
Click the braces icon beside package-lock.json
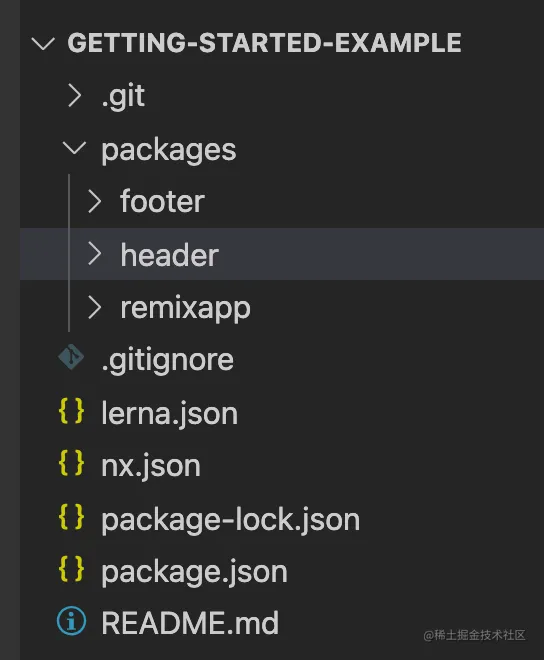tap(71, 516)
